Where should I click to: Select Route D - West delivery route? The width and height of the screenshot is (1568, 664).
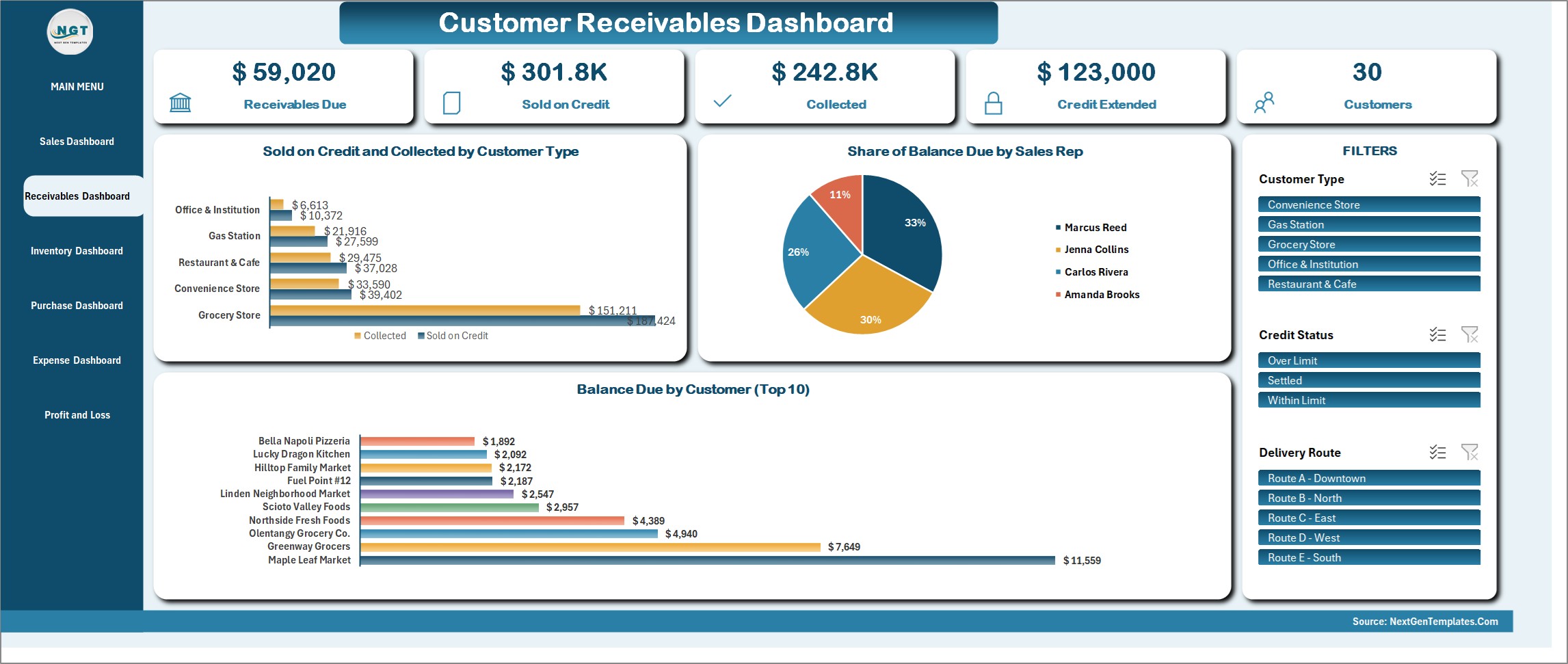click(1369, 537)
